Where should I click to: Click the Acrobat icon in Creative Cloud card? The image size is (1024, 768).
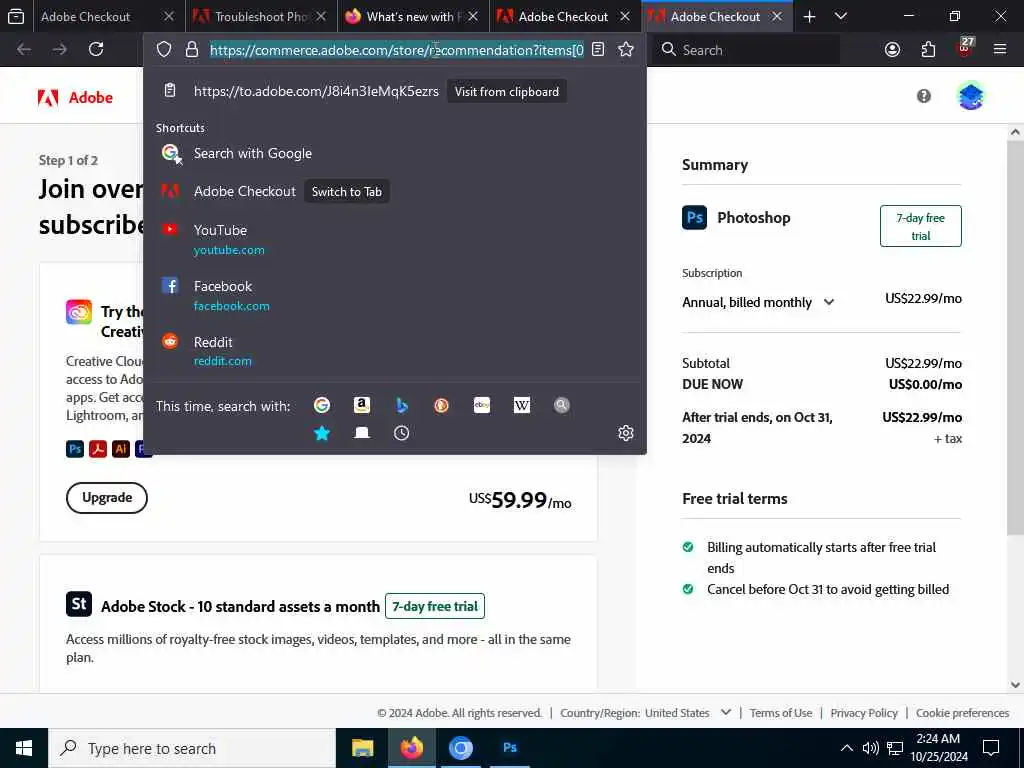point(98,449)
